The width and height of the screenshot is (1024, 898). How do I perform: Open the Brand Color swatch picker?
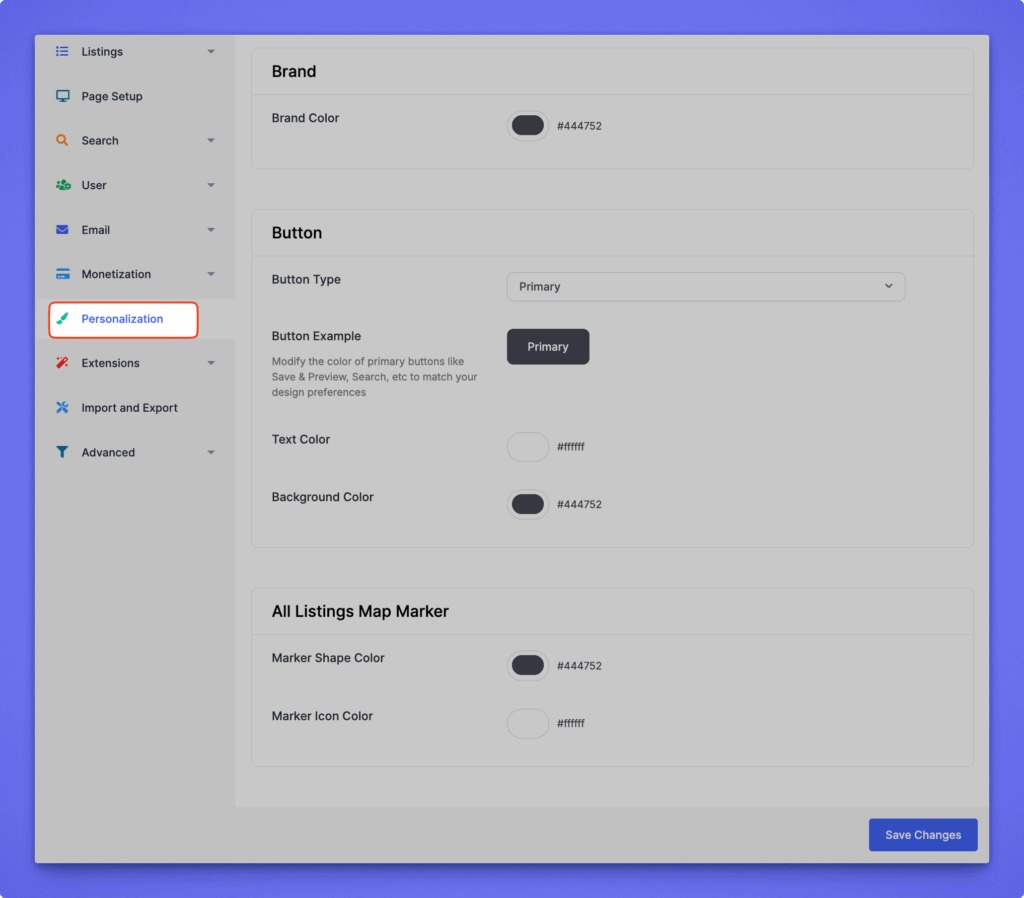pyautogui.click(x=528, y=126)
